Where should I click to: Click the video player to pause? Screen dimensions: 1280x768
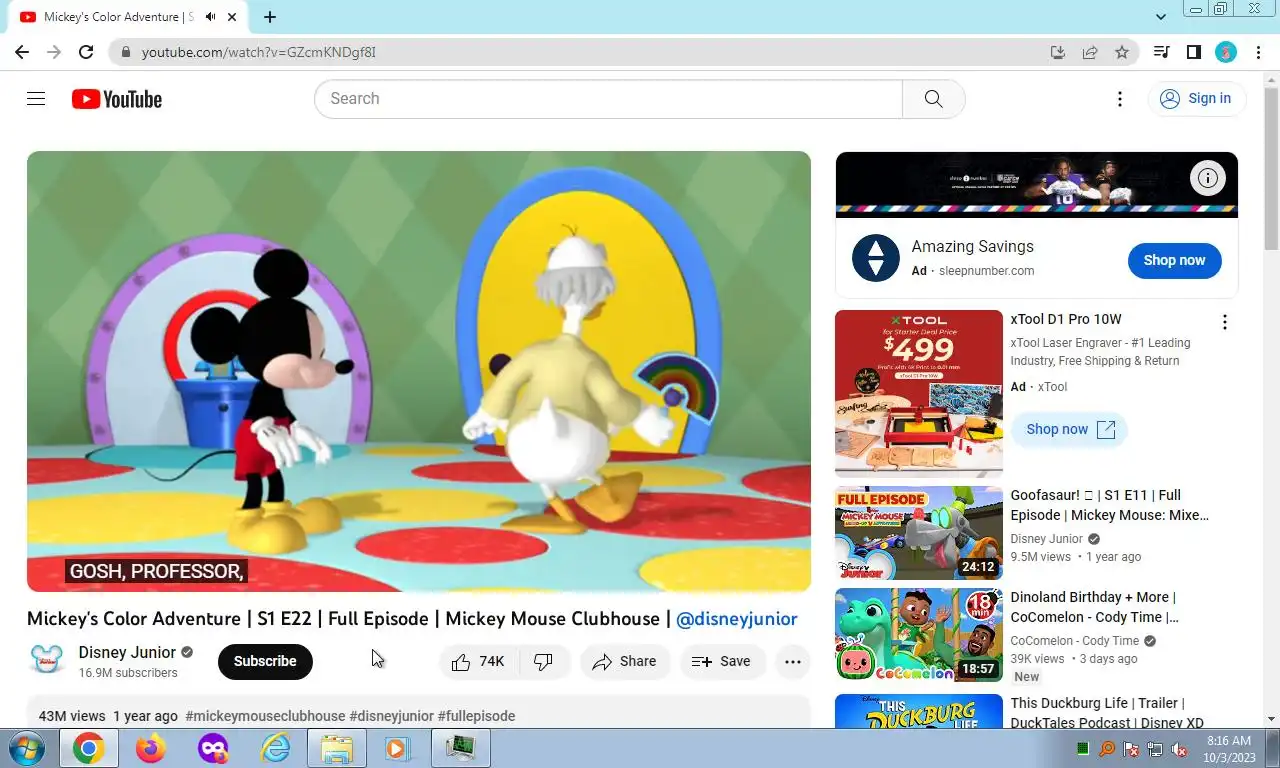click(x=419, y=371)
